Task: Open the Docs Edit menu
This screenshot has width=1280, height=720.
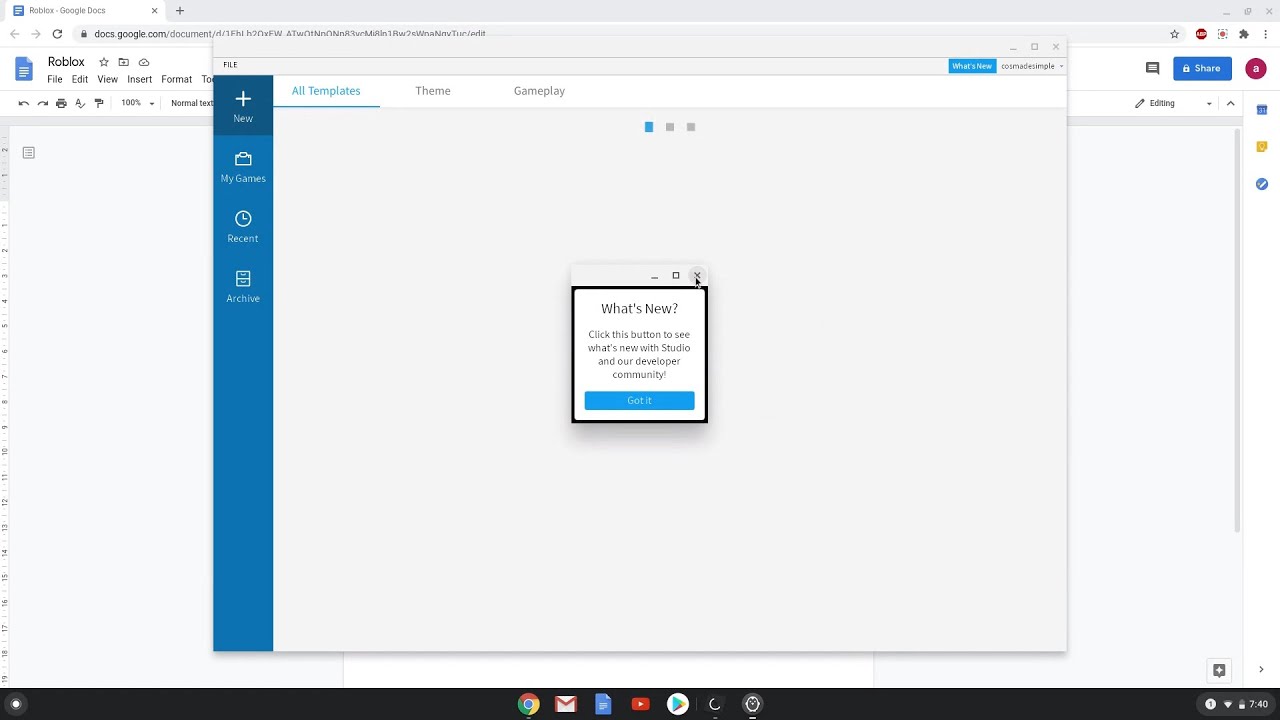Action: pos(80,79)
